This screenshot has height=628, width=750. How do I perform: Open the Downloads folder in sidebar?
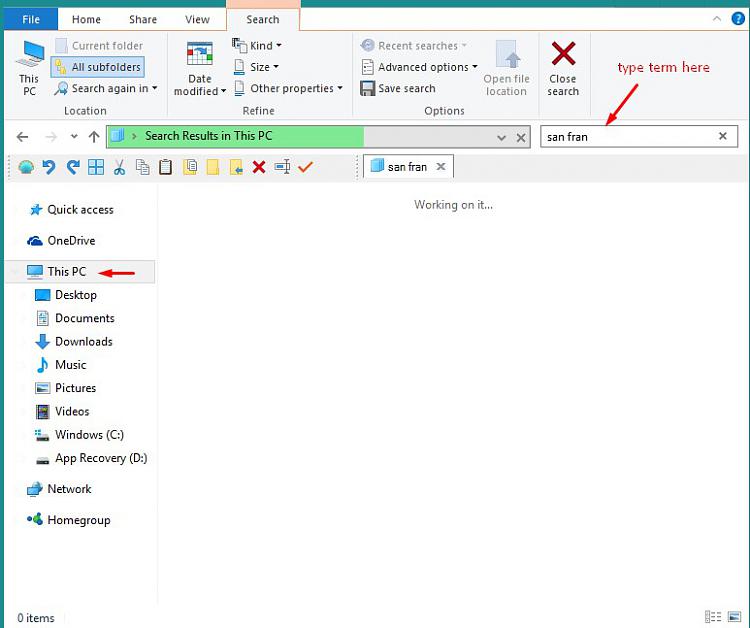click(x=74, y=342)
